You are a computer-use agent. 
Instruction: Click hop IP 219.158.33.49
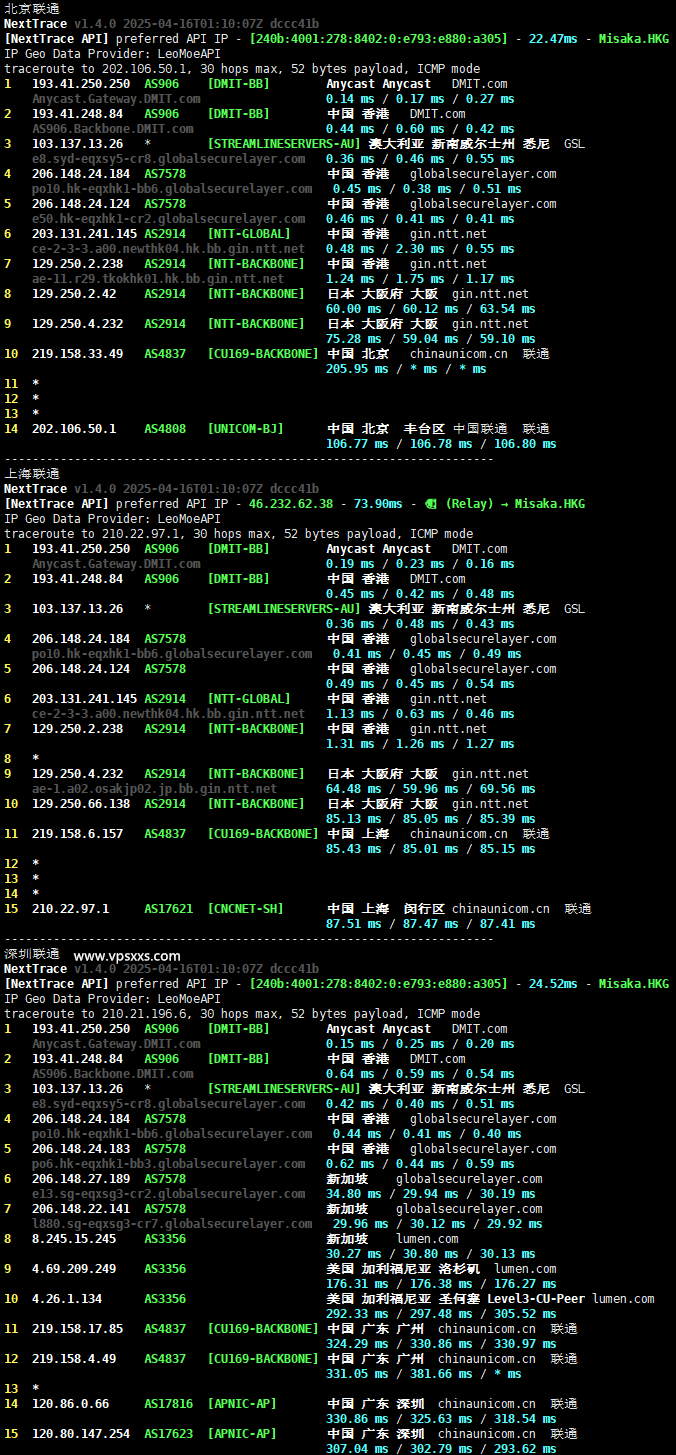[x=77, y=354]
